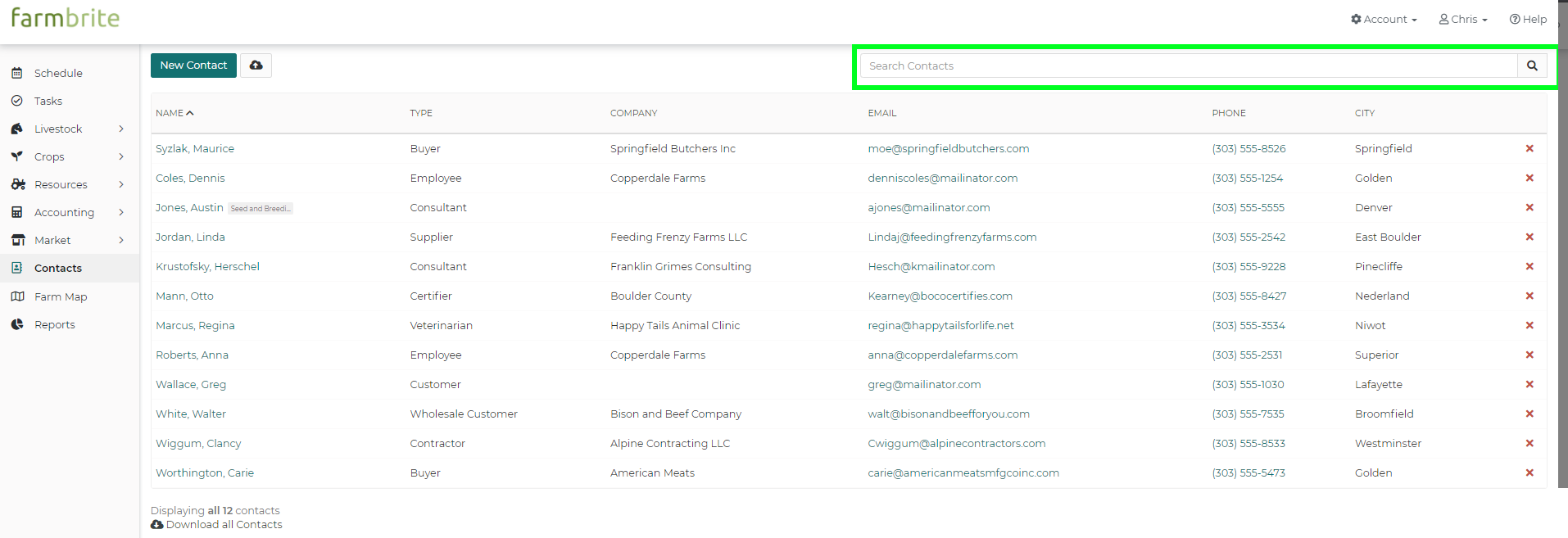1568x538 pixels.
Task: Open the Account dropdown menu
Action: [x=1384, y=19]
